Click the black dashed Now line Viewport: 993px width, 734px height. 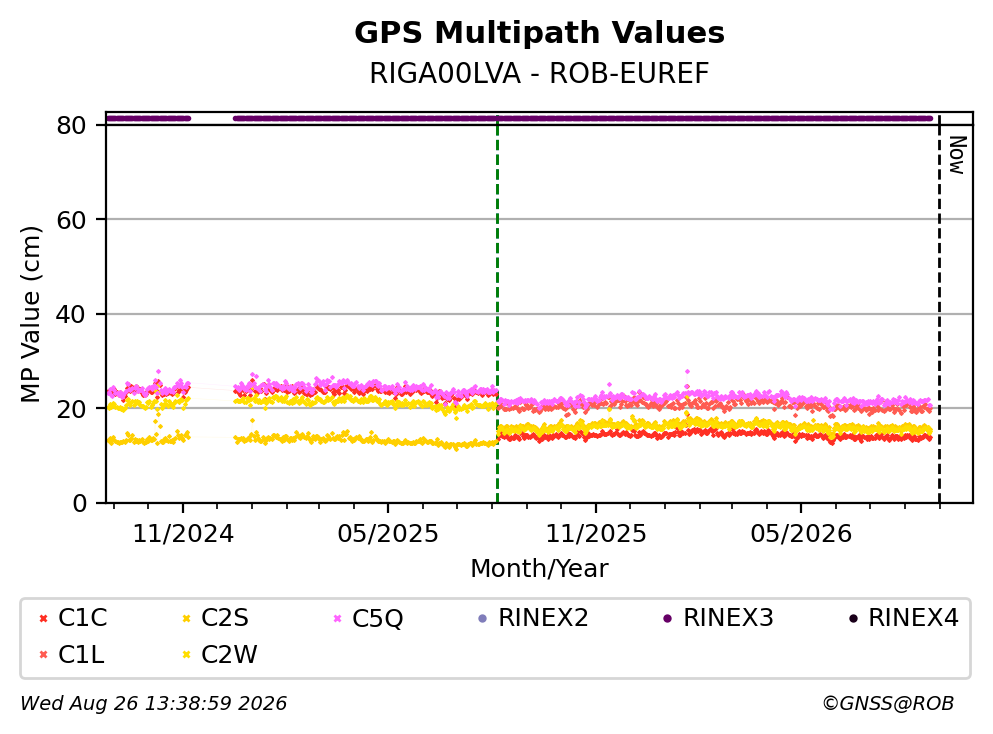tap(939, 309)
